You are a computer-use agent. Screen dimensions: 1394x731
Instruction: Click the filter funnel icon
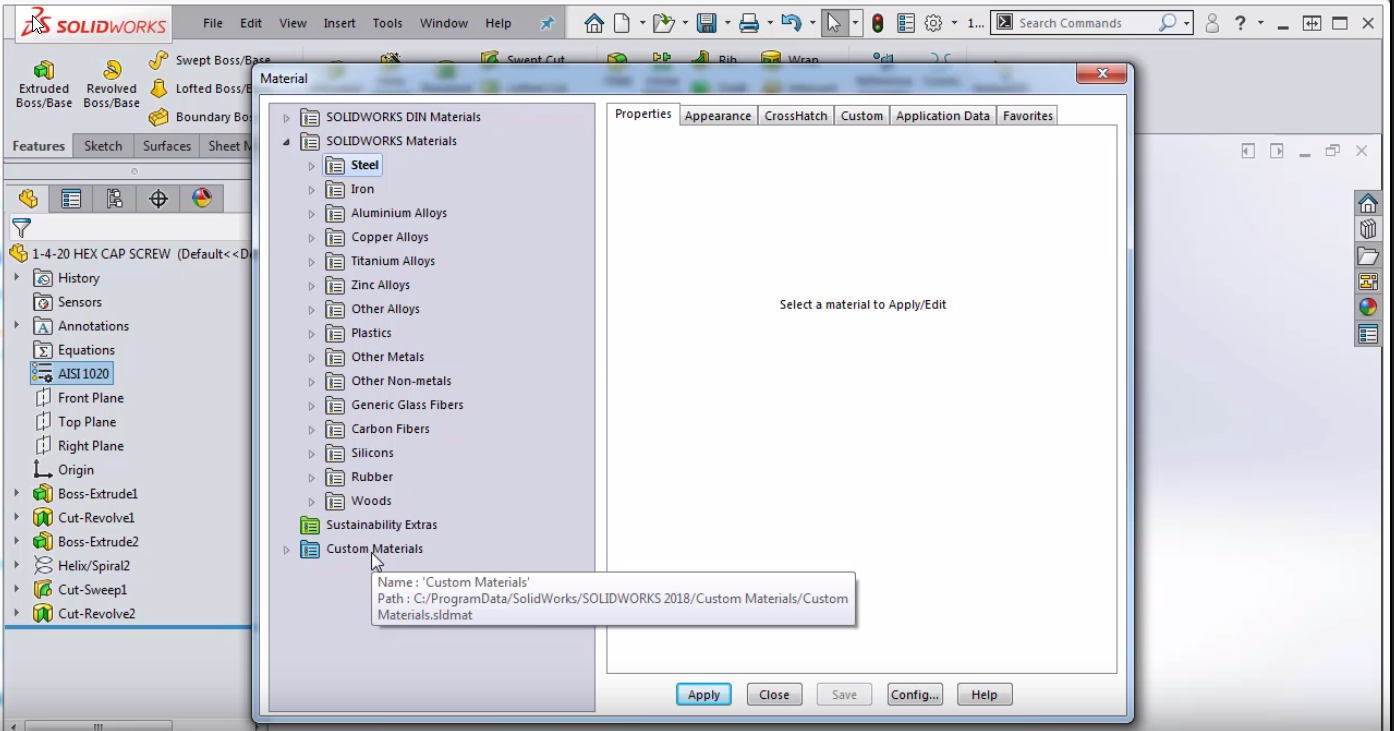(x=21, y=228)
